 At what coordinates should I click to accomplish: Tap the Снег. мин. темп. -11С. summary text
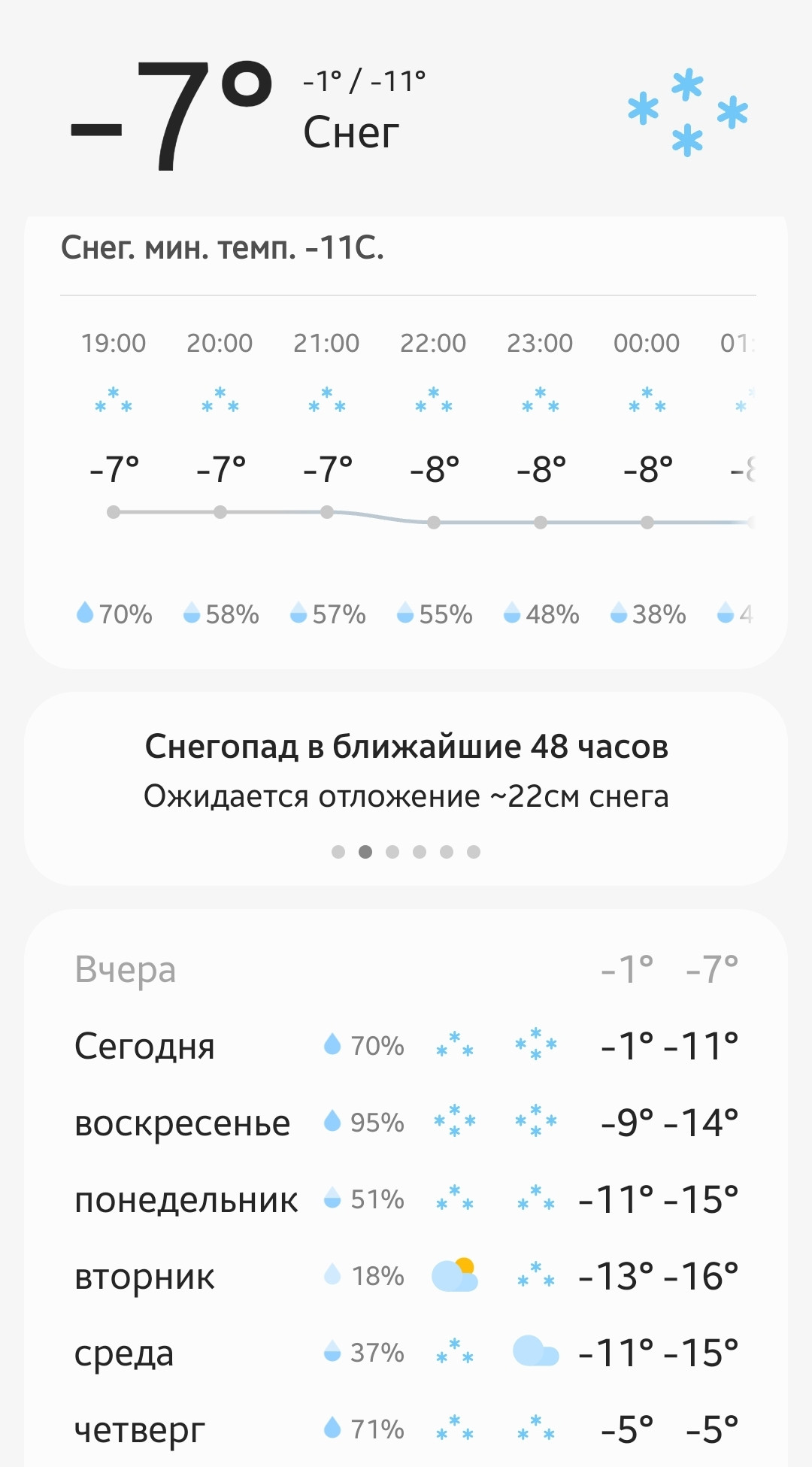point(223,247)
